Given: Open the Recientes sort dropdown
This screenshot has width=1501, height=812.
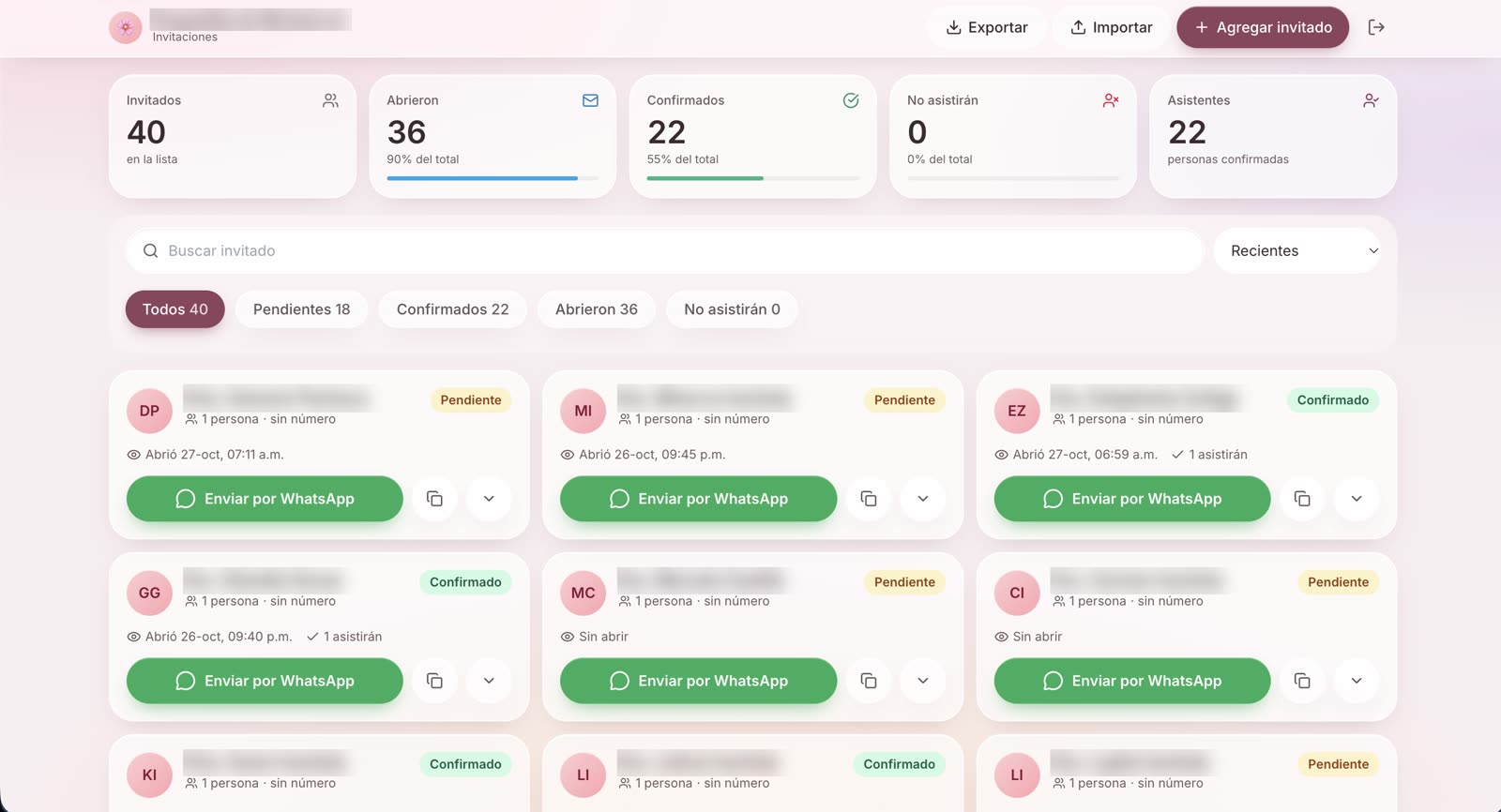Looking at the screenshot, I should tap(1296, 251).
